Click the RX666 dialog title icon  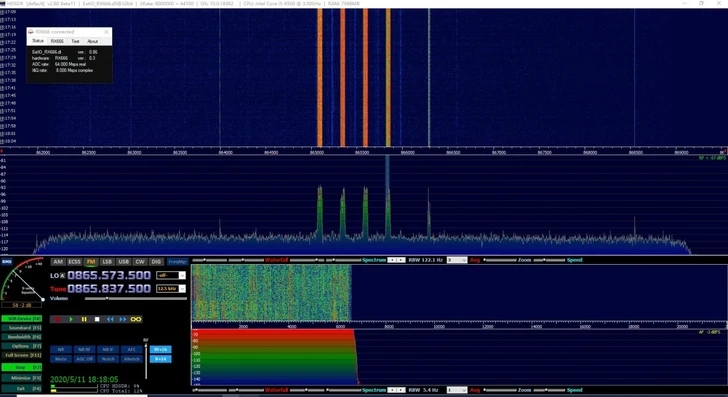(31, 32)
